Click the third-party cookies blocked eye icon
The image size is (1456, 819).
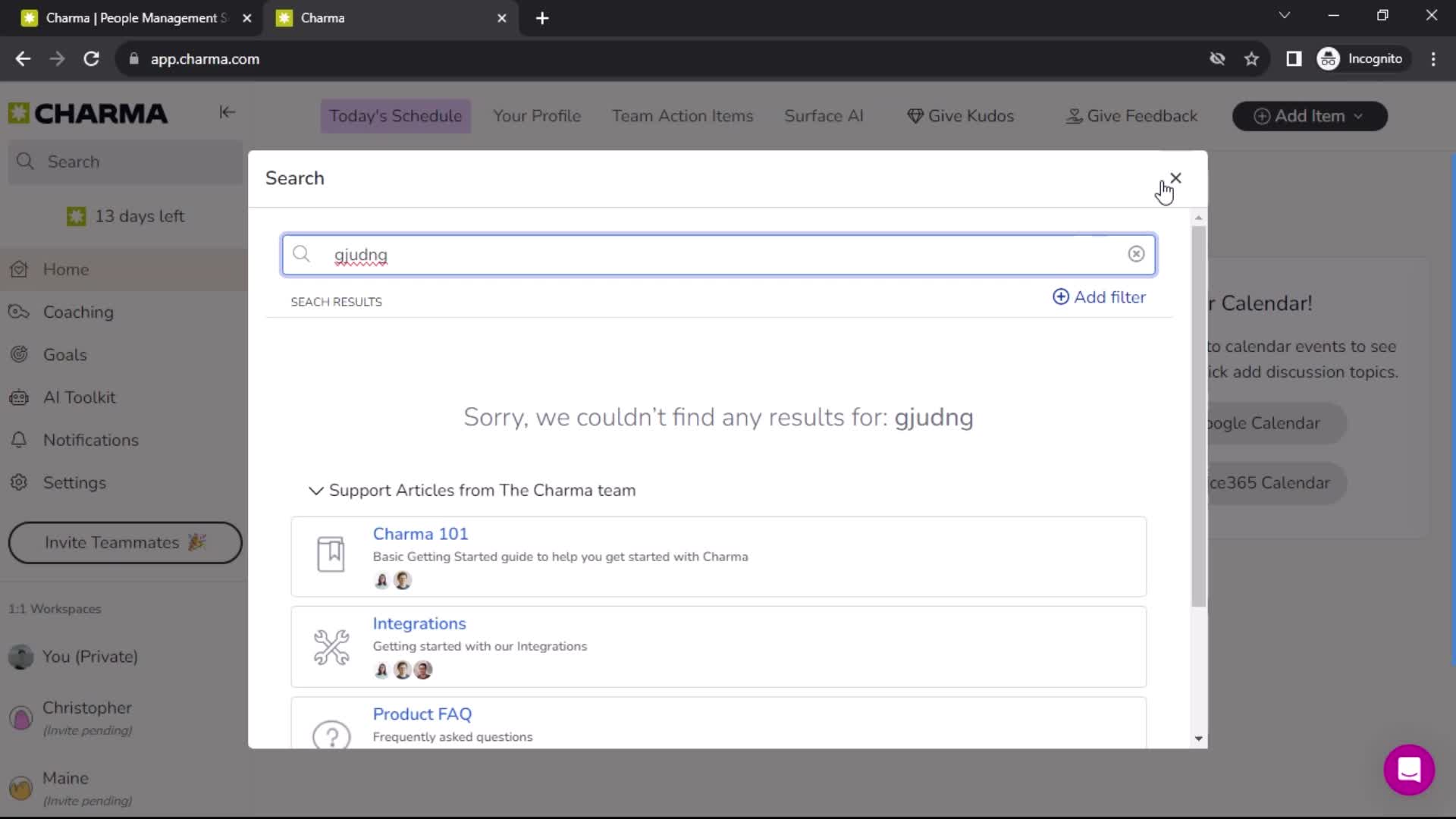pyautogui.click(x=1217, y=59)
